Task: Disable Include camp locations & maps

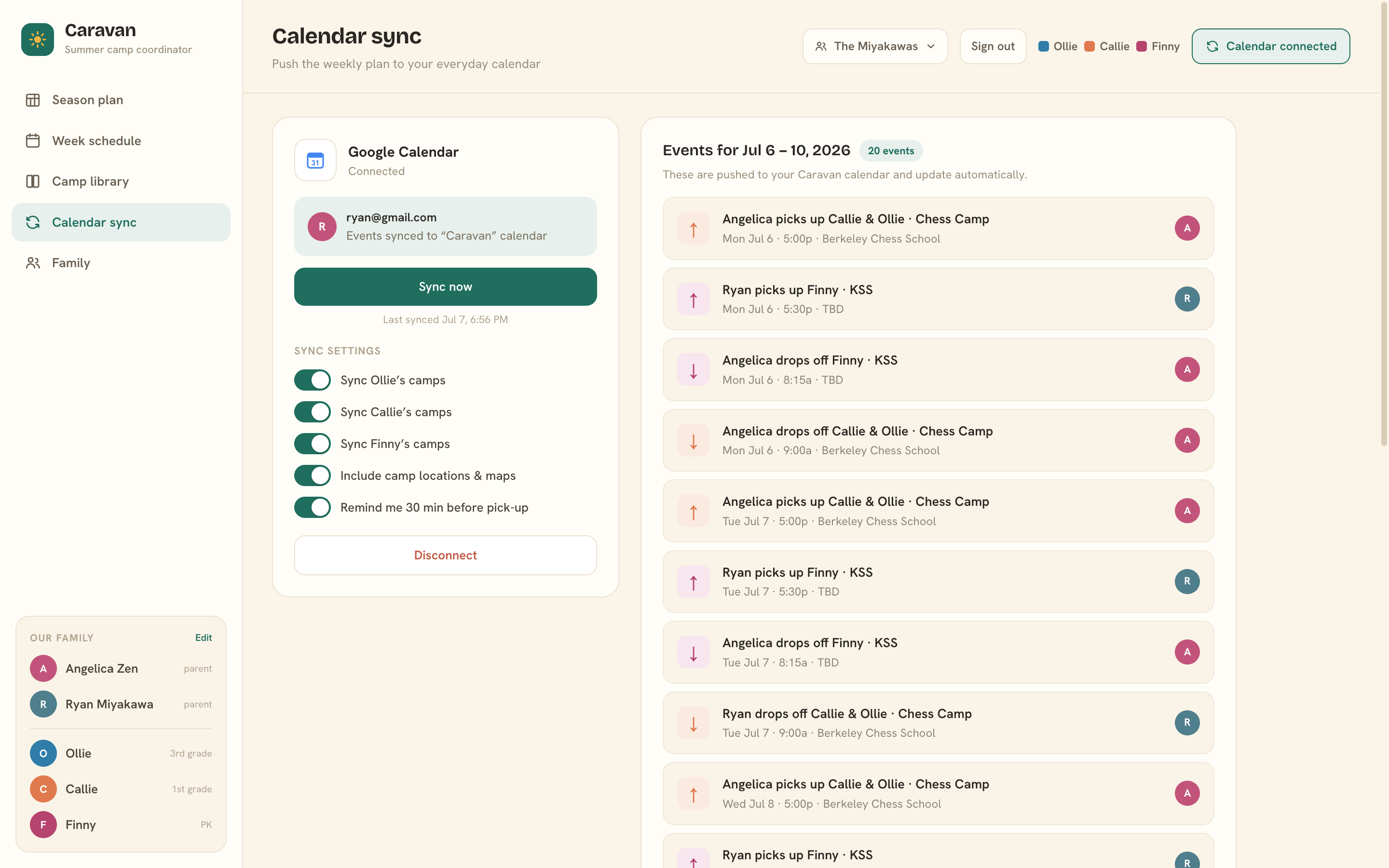Action: coord(312,475)
